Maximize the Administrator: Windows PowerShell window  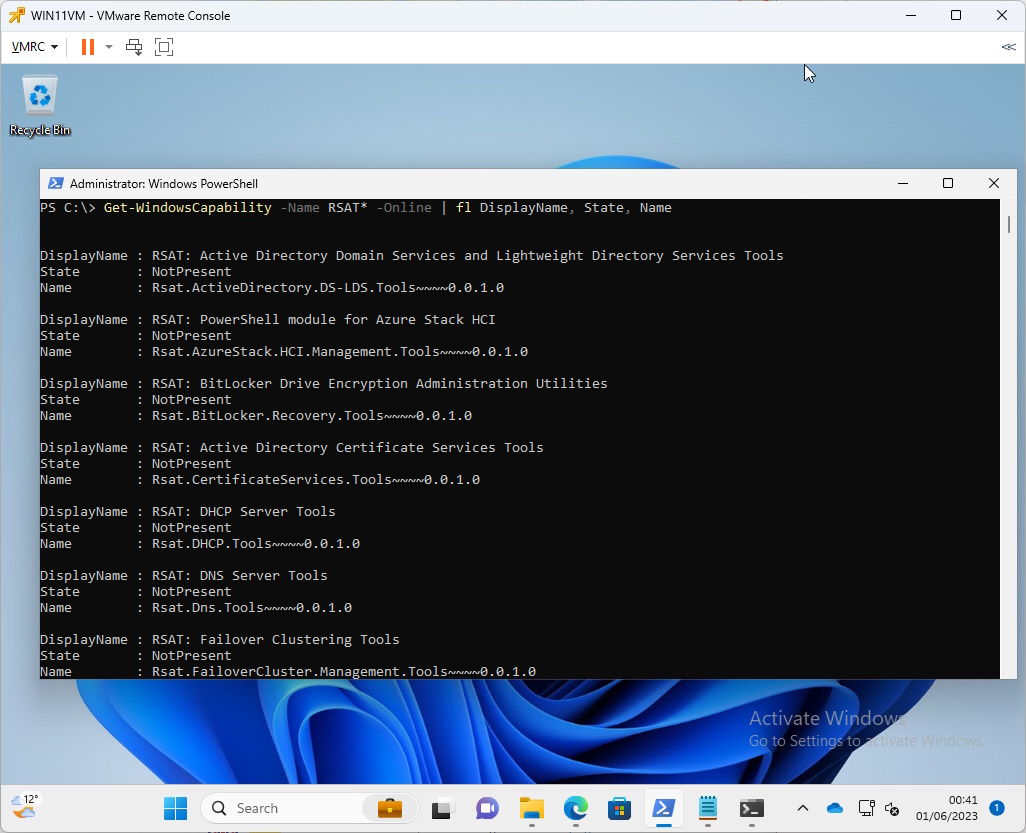coord(947,184)
